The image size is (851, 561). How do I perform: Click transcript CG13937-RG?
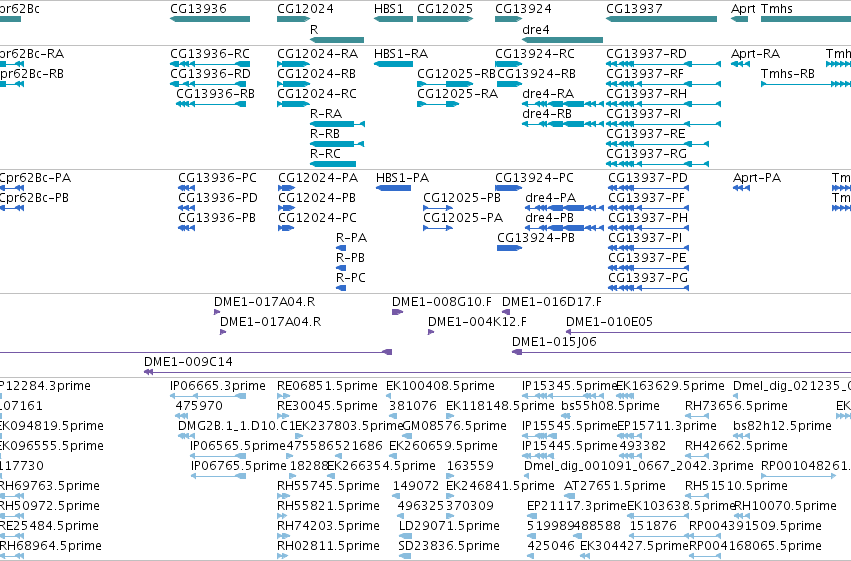(x=646, y=154)
